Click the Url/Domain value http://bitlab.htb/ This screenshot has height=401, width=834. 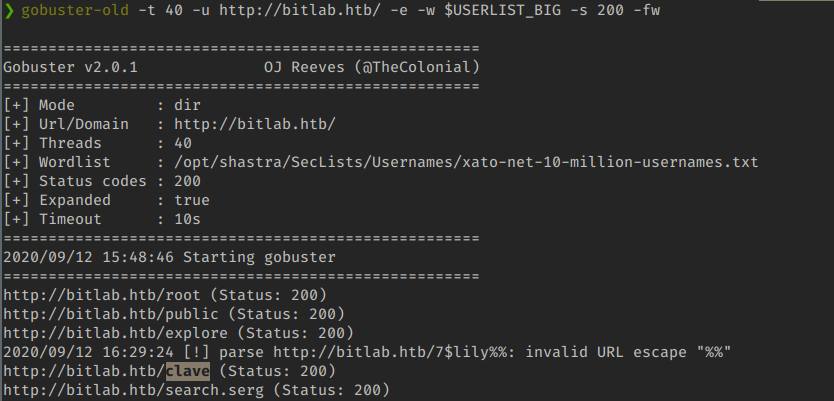(254, 123)
